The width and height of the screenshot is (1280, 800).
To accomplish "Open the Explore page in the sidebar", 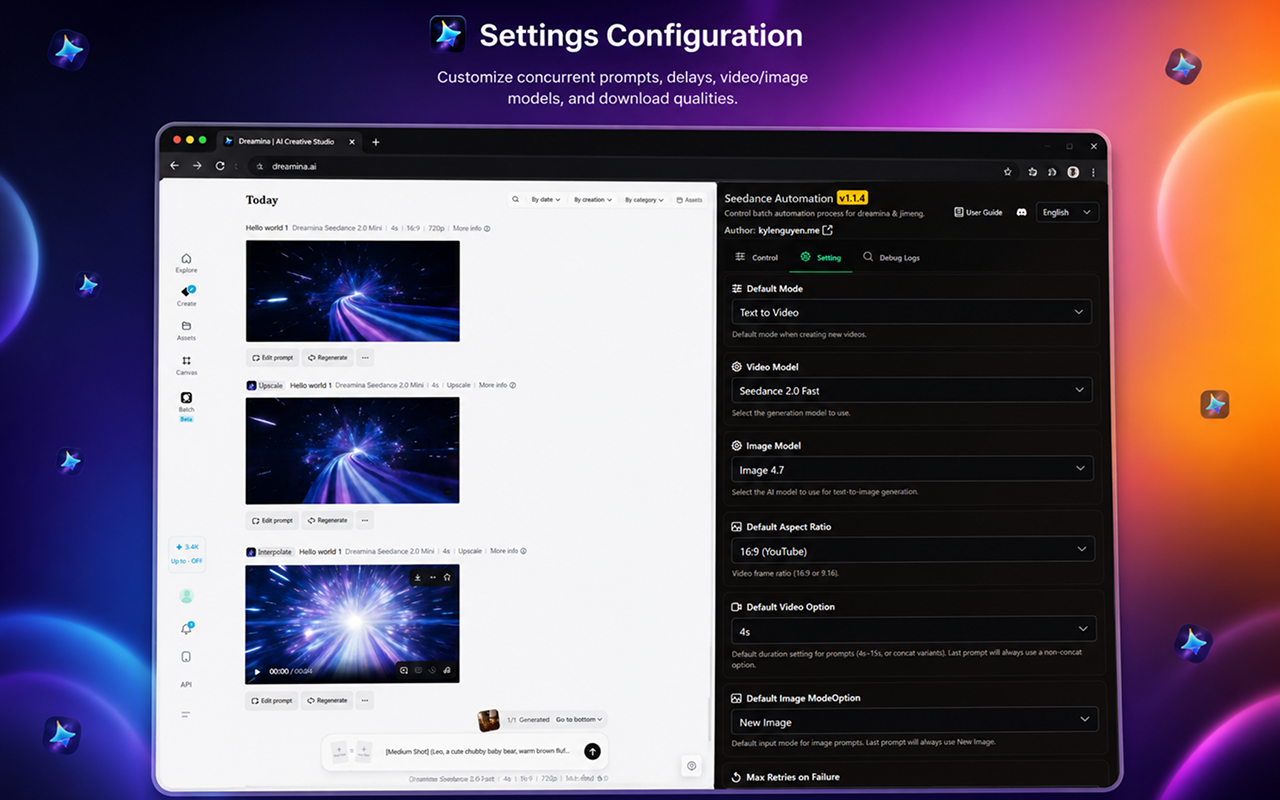I will pos(186,263).
